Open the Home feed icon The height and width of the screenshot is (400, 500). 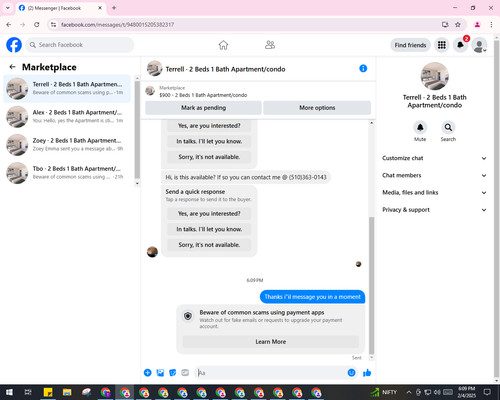pos(223,45)
